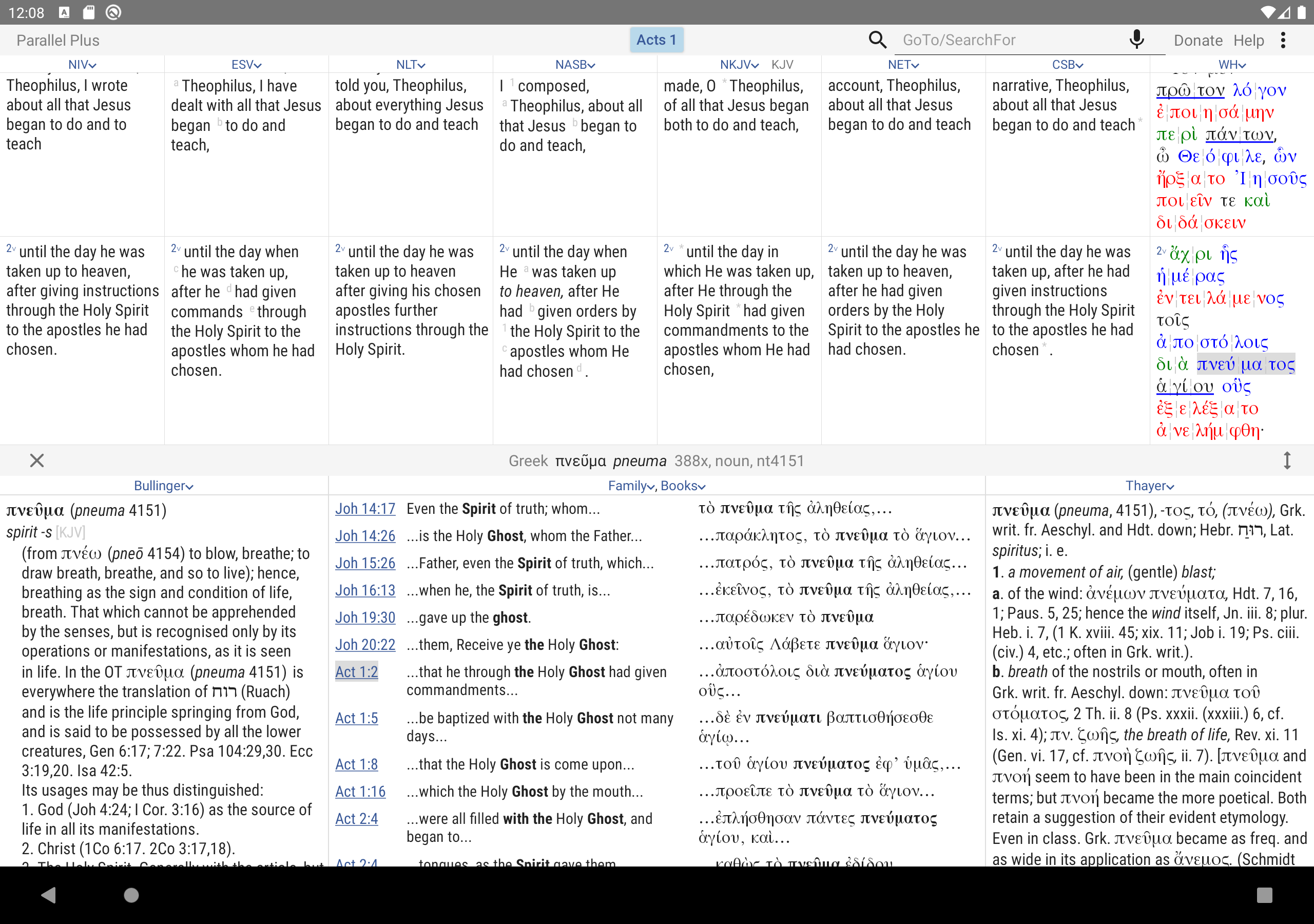Select Greek word ἐξελέξατο in WH column
Viewport: 1314px width, 924px height.
pos(1207,408)
